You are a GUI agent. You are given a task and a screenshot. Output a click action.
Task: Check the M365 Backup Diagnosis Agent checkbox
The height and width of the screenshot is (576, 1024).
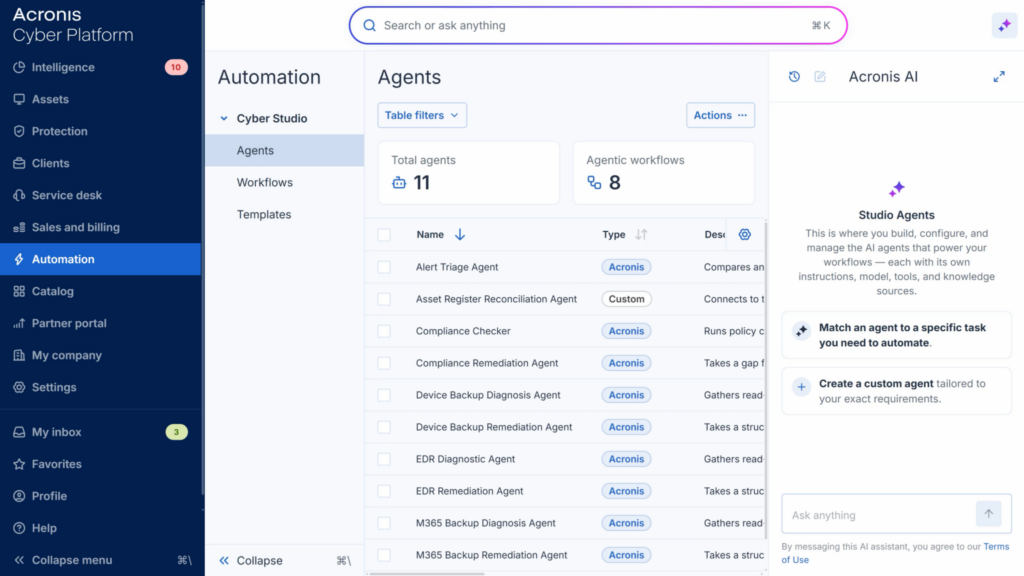coord(384,523)
